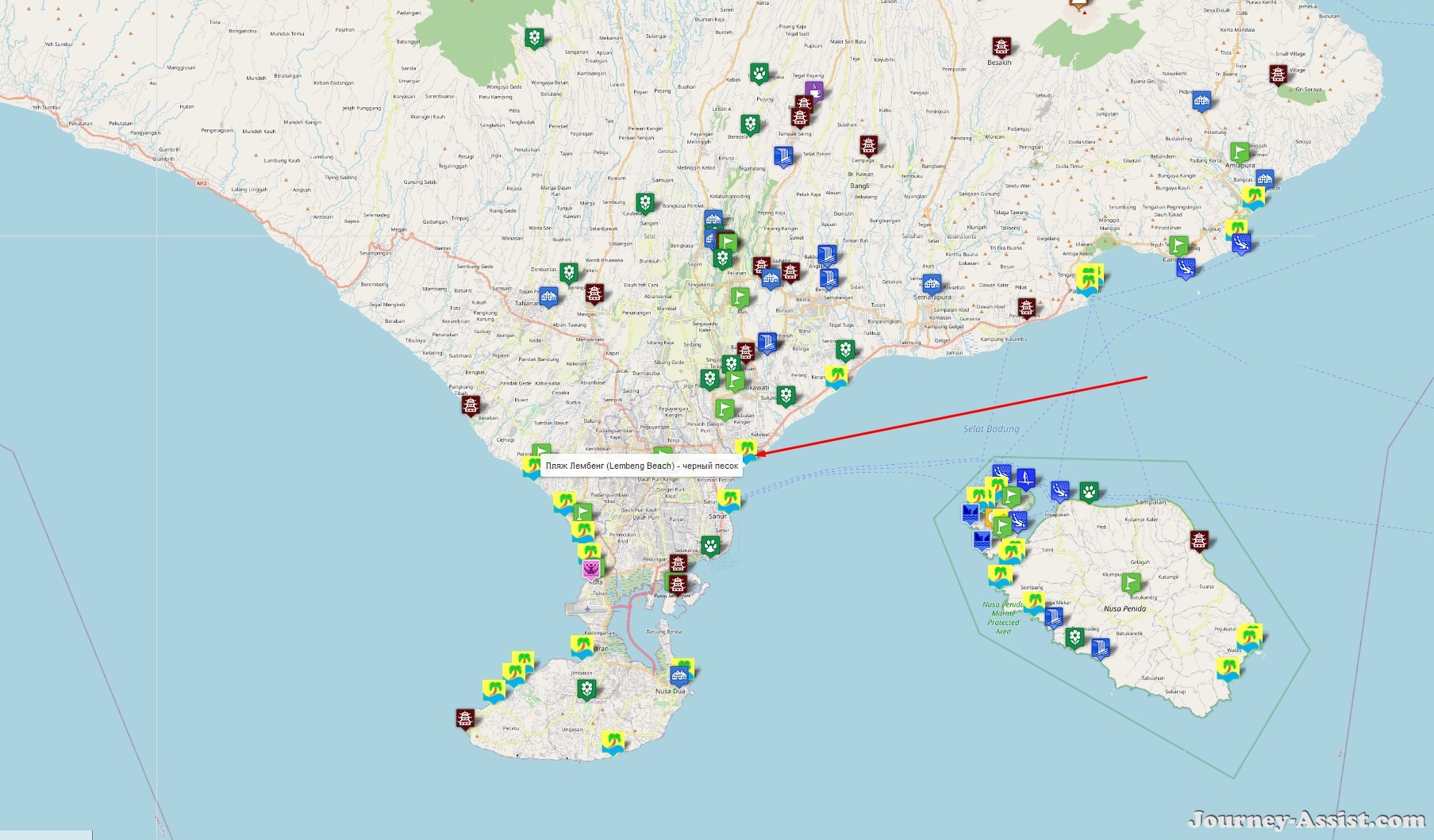The image size is (1434, 840).
Task: Click the Nusa Penida Marine Protected Area label
Action: [x=1003, y=618]
